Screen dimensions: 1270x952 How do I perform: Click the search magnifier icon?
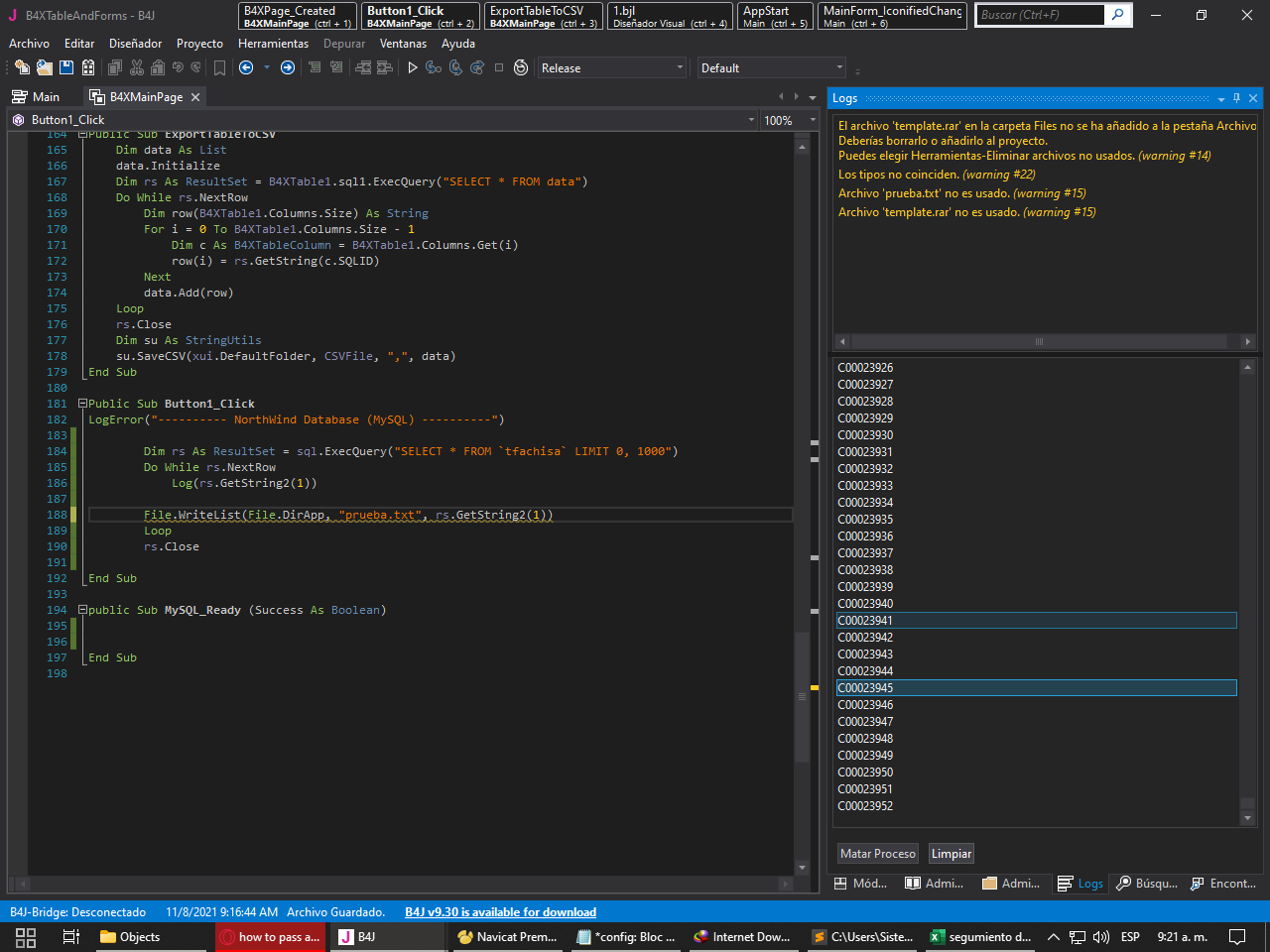(x=1118, y=15)
